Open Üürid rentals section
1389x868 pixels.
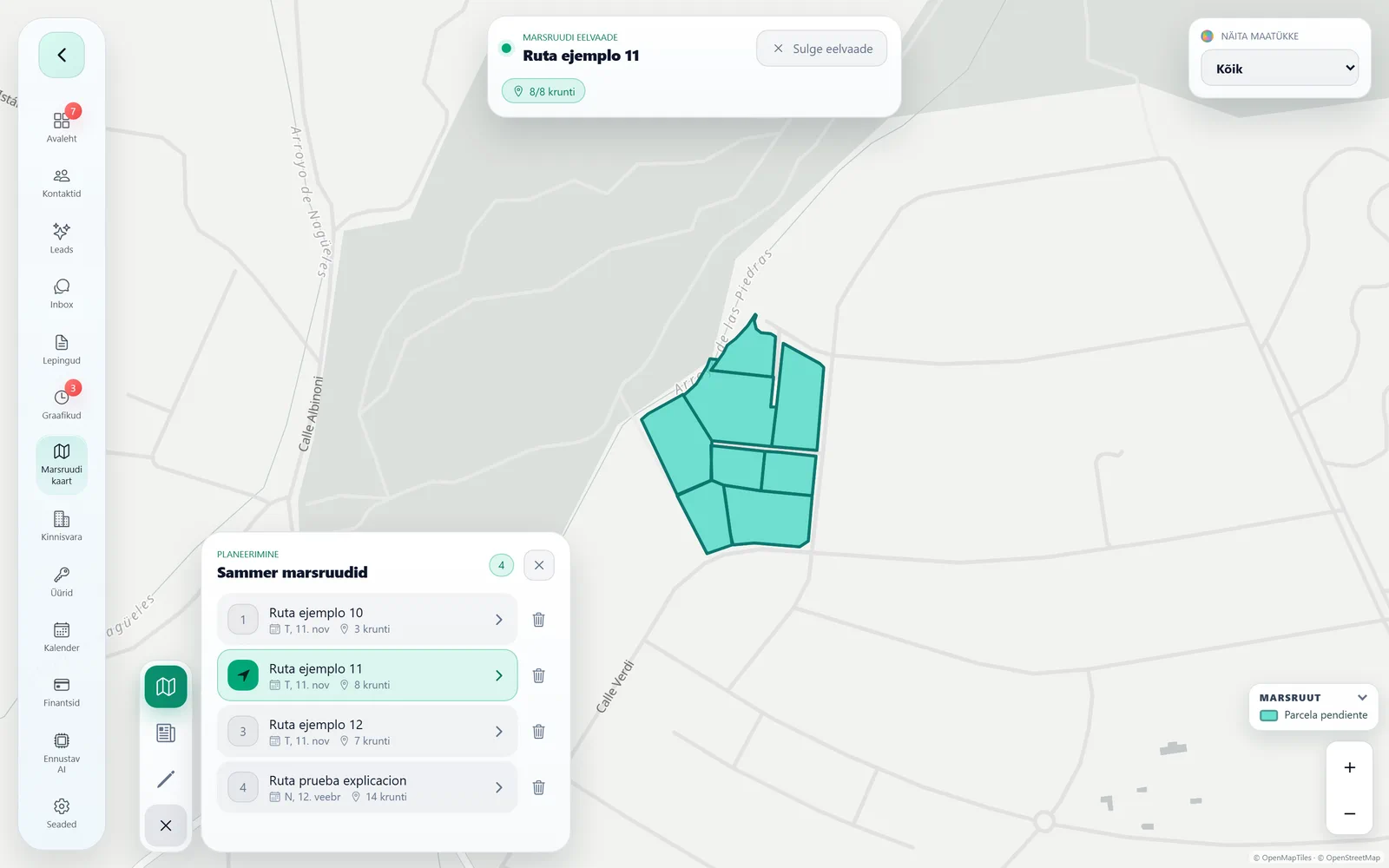[x=62, y=582]
